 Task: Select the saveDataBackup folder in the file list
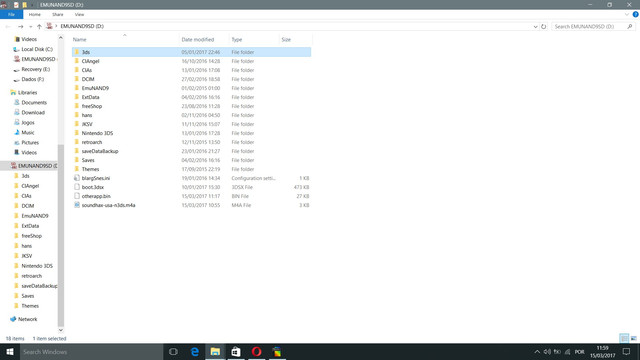(191, 151)
